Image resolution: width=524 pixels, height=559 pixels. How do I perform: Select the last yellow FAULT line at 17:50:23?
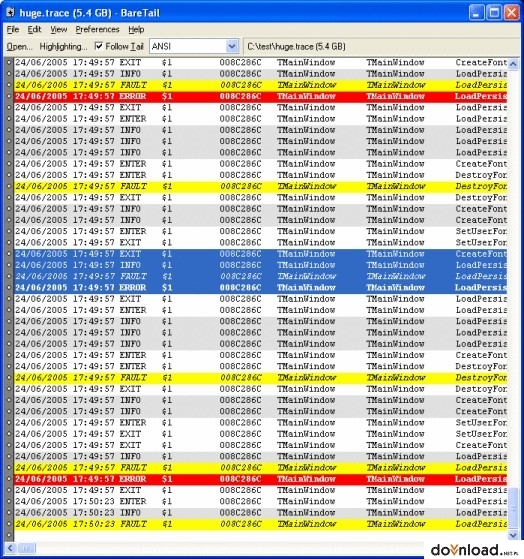(x=260, y=524)
